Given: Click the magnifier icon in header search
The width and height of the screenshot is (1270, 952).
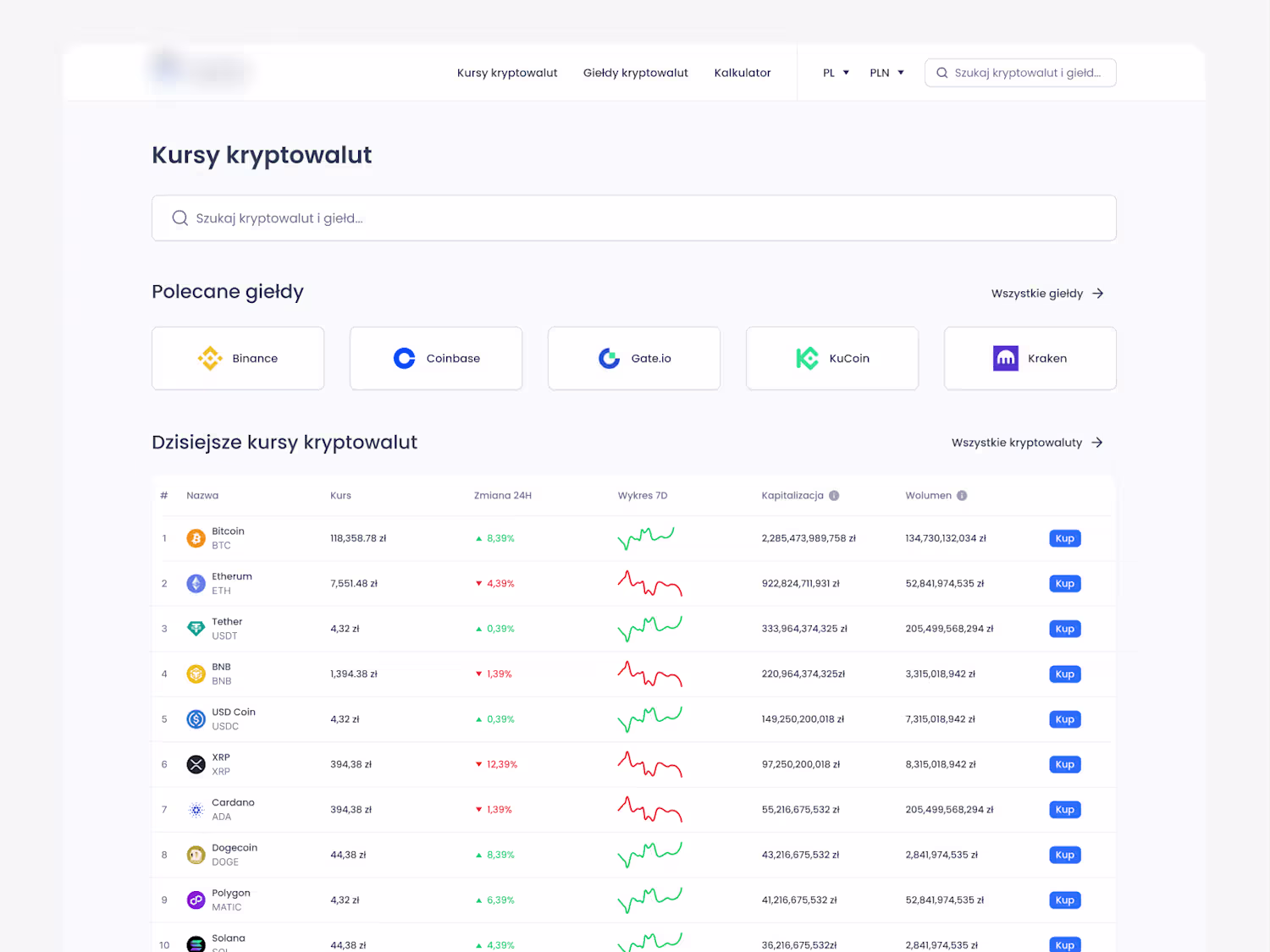Looking at the screenshot, I should pyautogui.click(x=942, y=73).
